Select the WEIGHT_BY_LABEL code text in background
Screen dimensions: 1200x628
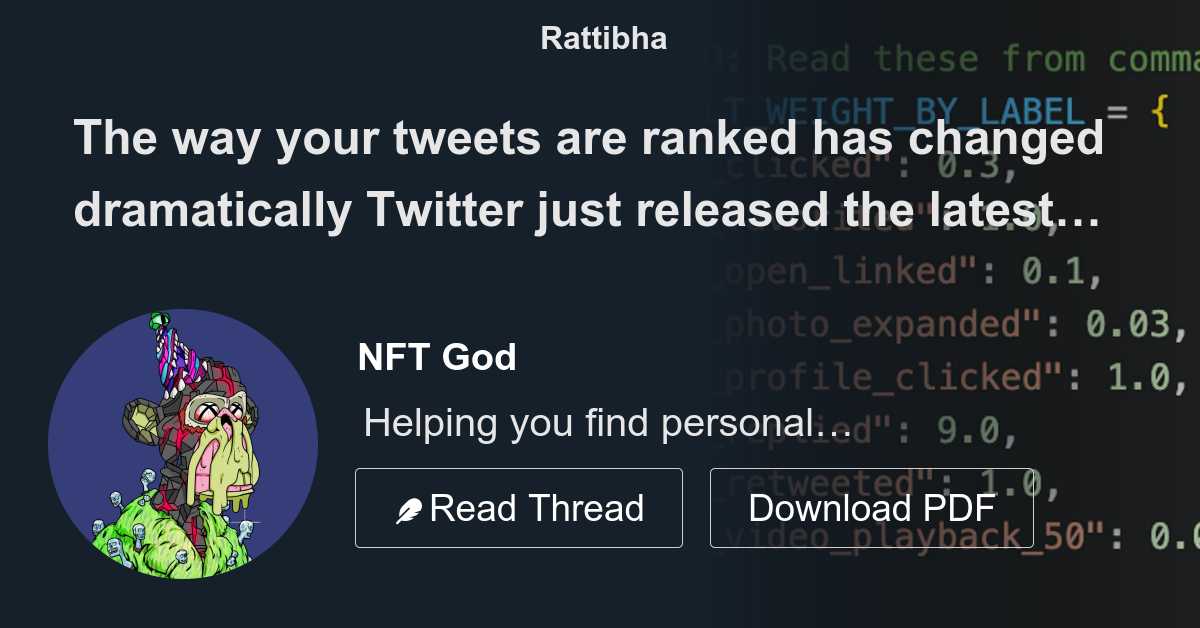(x=900, y=110)
